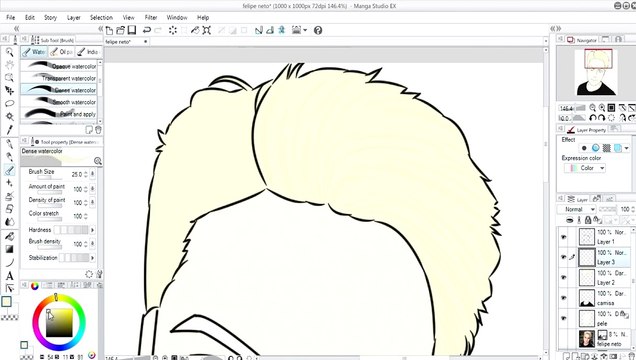Toggle the Snap to ruler toolbar icon
Image resolution: width=636 pixels, height=360 pixels.
259,30
